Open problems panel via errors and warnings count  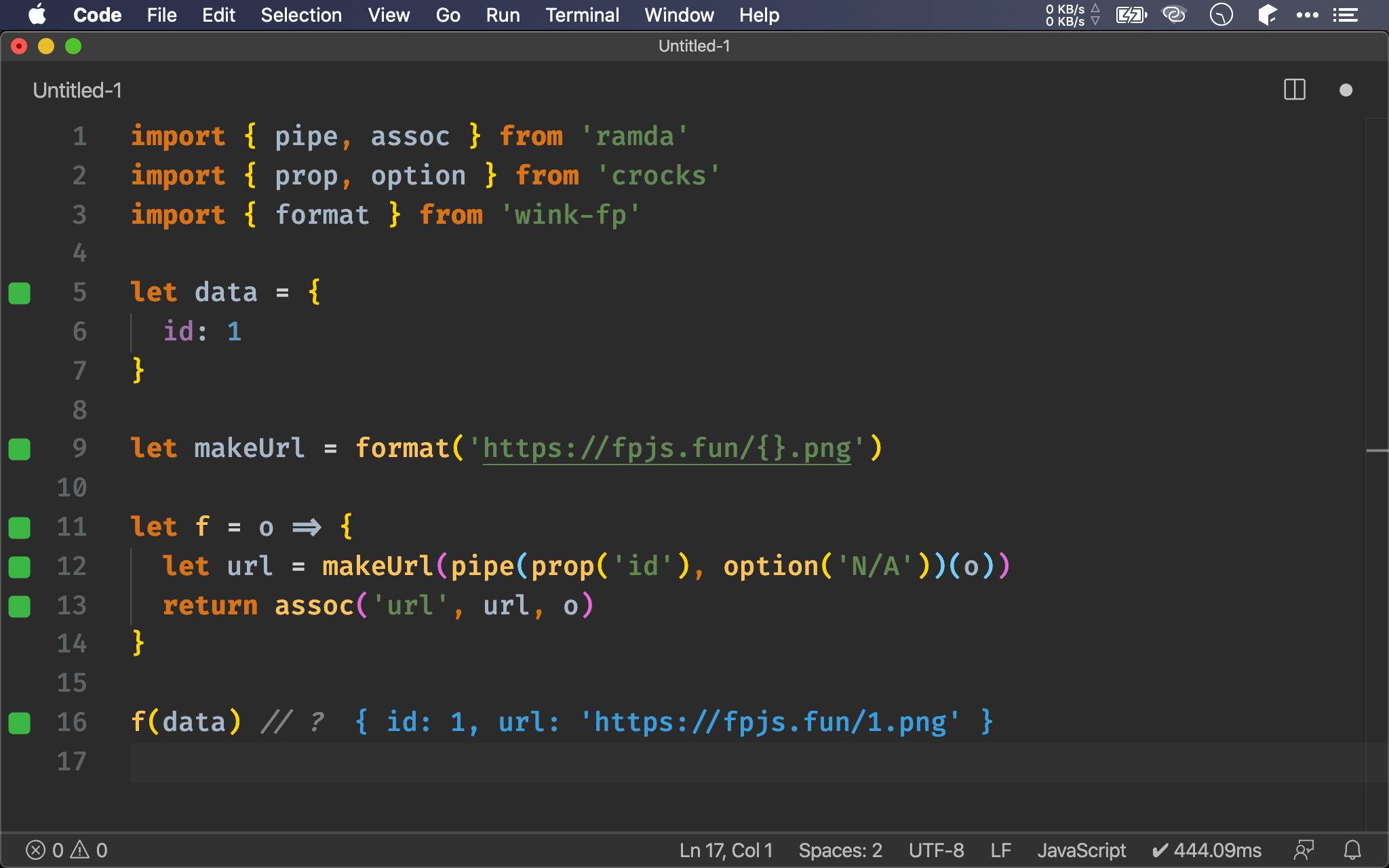coord(66,850)
